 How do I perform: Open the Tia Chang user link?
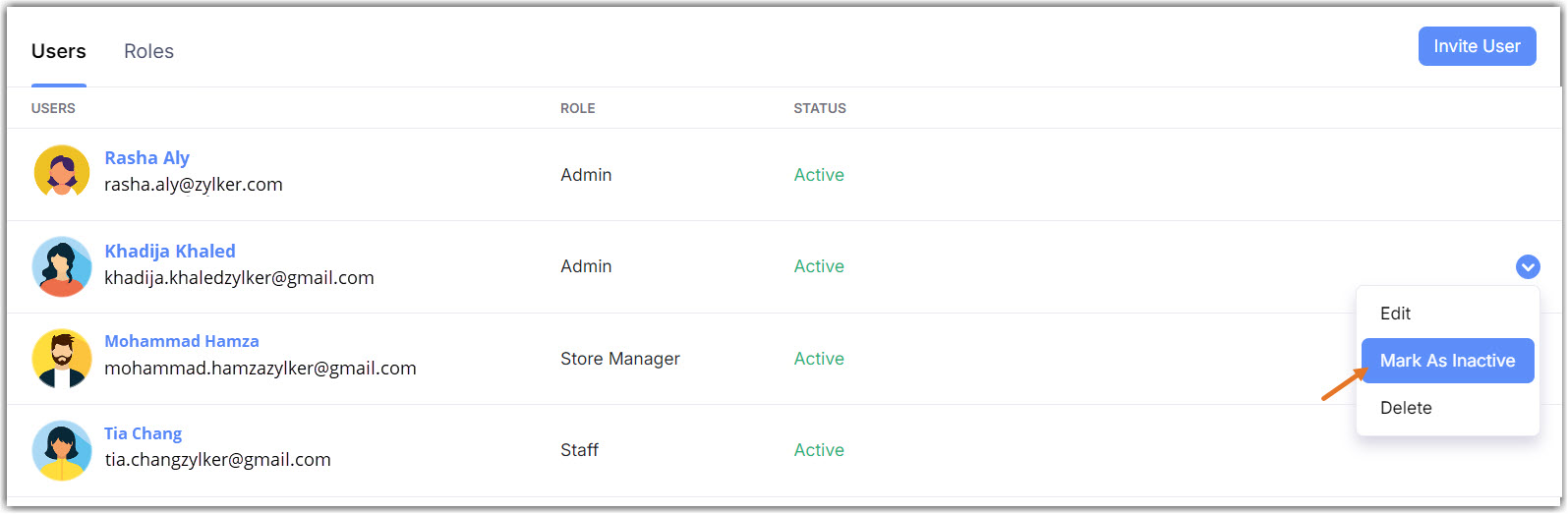click(143, 433)
